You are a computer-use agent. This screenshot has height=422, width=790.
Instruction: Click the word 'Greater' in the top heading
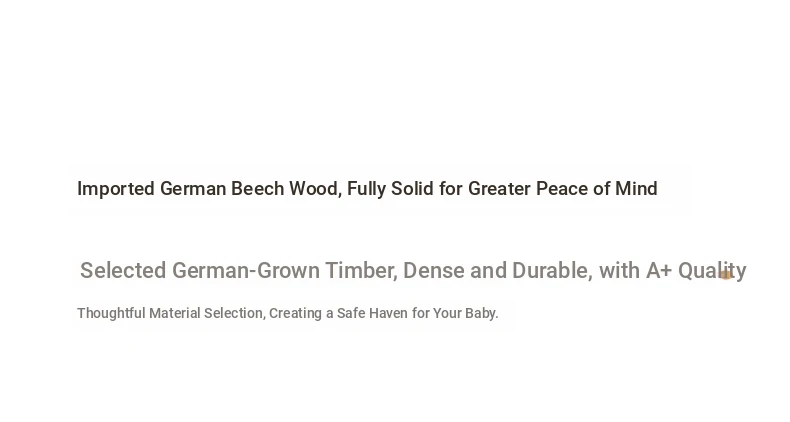[499, 189]
